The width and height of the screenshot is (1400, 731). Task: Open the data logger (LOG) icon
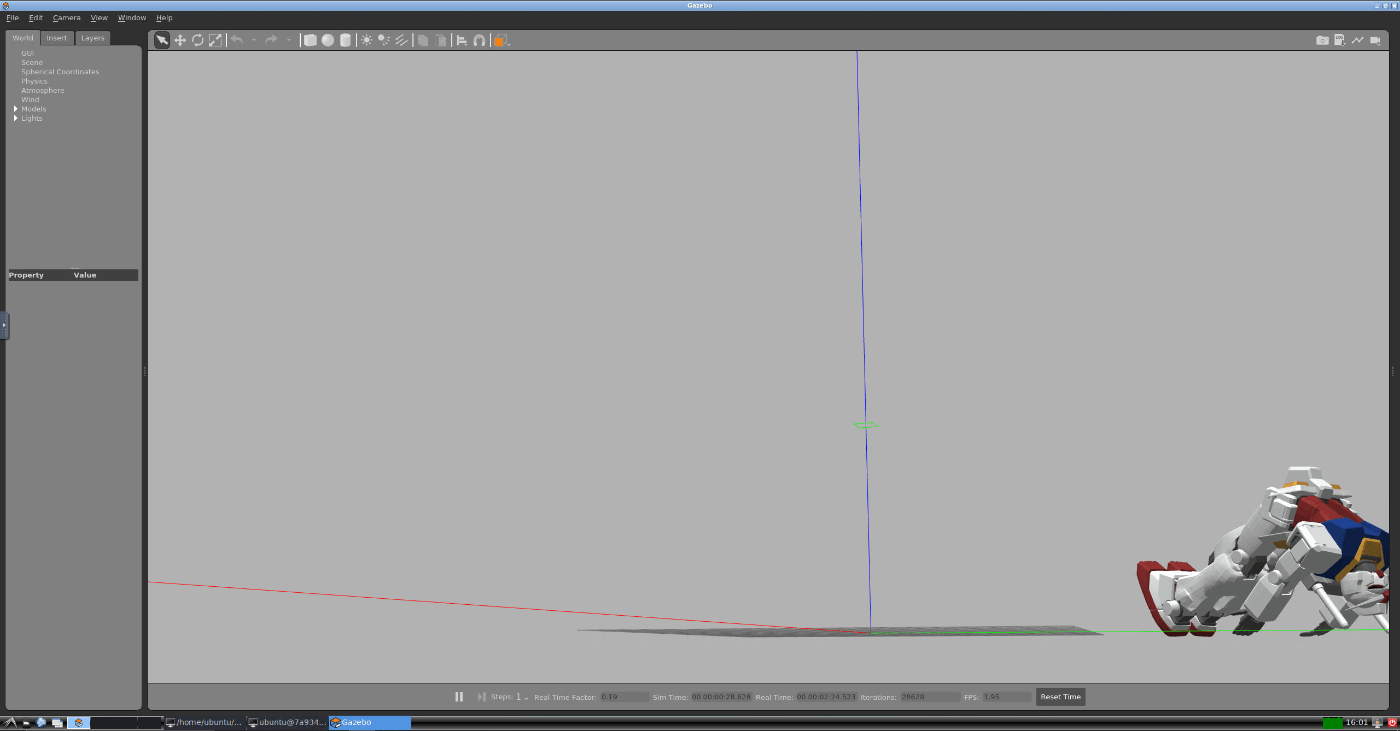[1341, 40]
